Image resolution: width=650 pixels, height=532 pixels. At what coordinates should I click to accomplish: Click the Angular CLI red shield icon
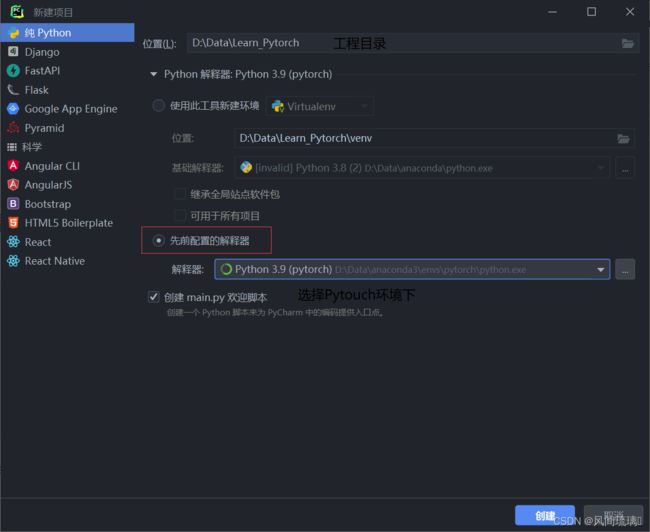click(x=13, y=166)
